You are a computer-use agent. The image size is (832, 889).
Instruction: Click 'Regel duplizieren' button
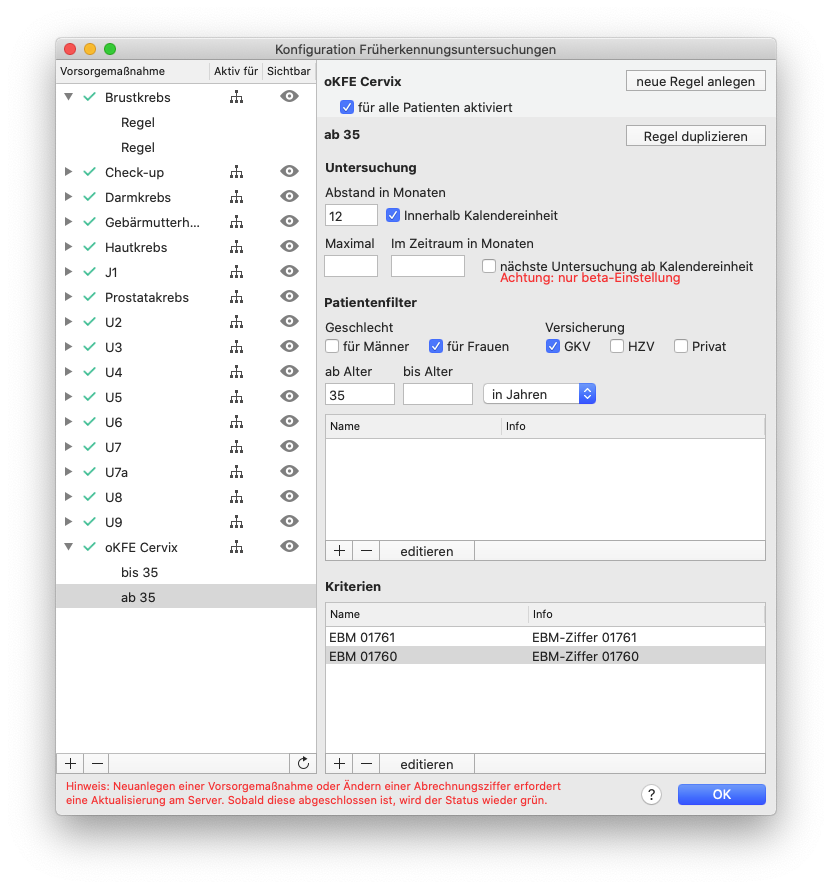click(x=695, y=136)
